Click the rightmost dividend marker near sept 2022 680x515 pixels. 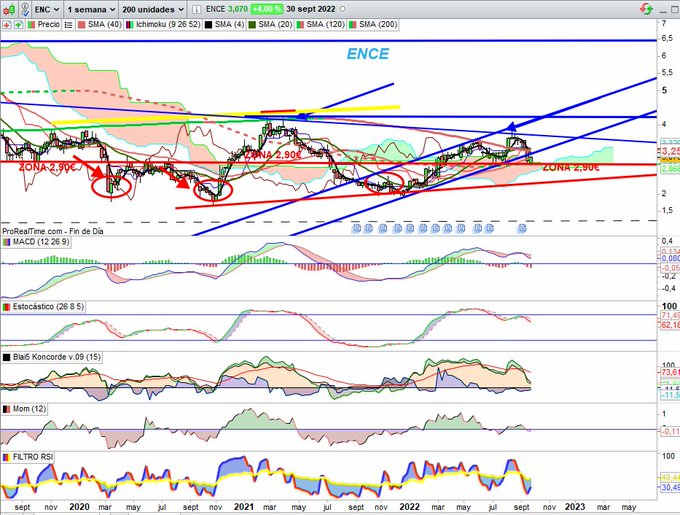[523, 228]
